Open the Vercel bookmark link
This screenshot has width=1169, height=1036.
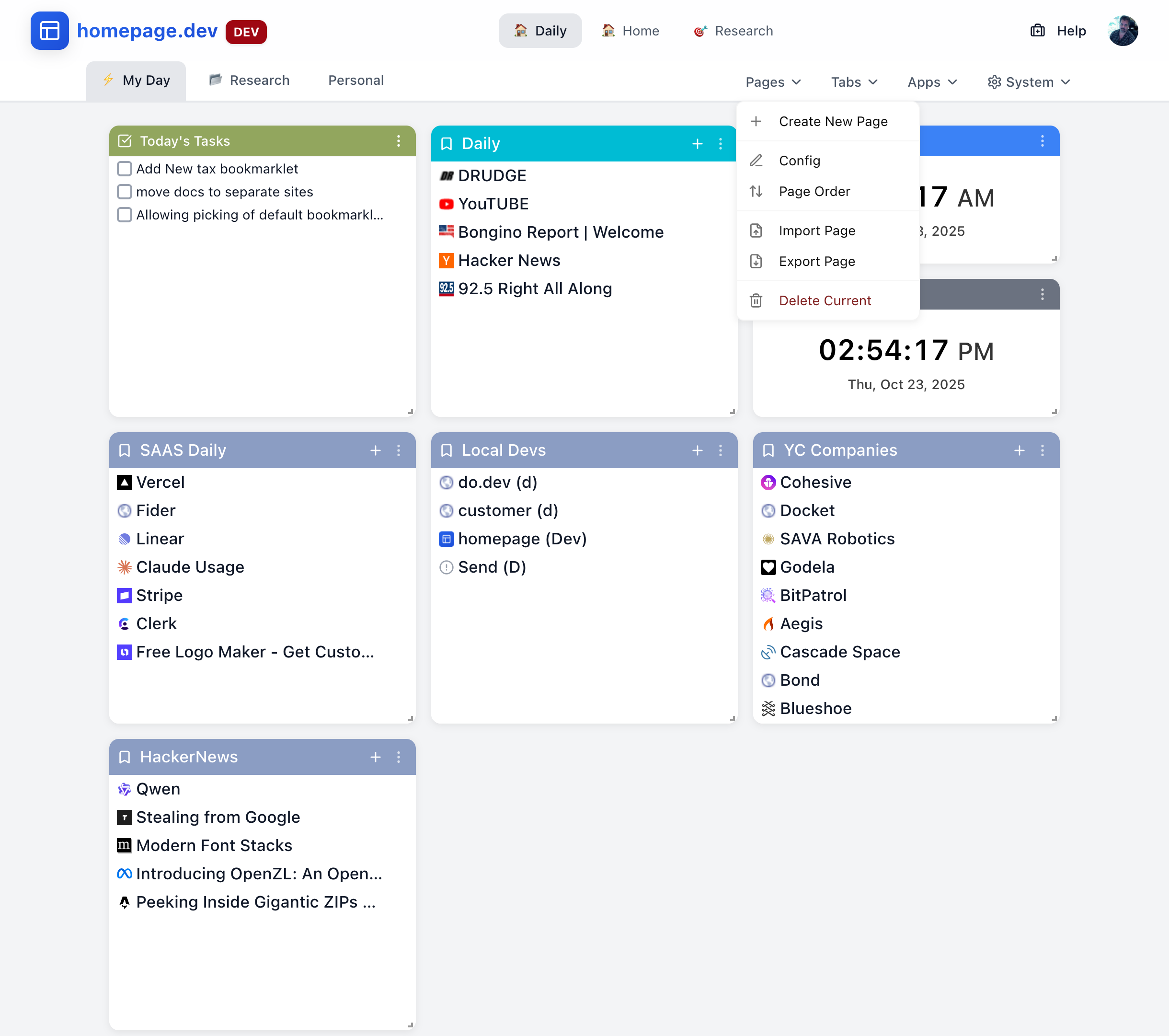(160, 482)
